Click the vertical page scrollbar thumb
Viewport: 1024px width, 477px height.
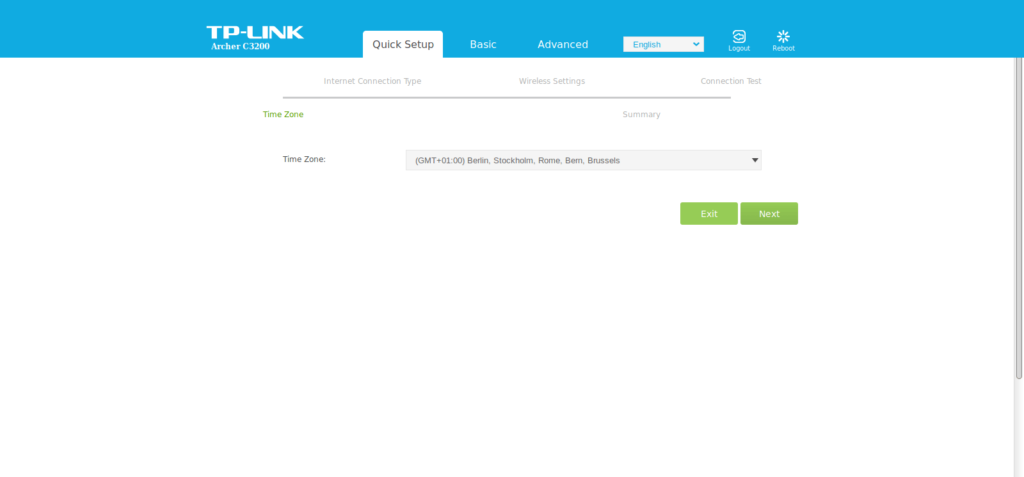pos(1018,220)
